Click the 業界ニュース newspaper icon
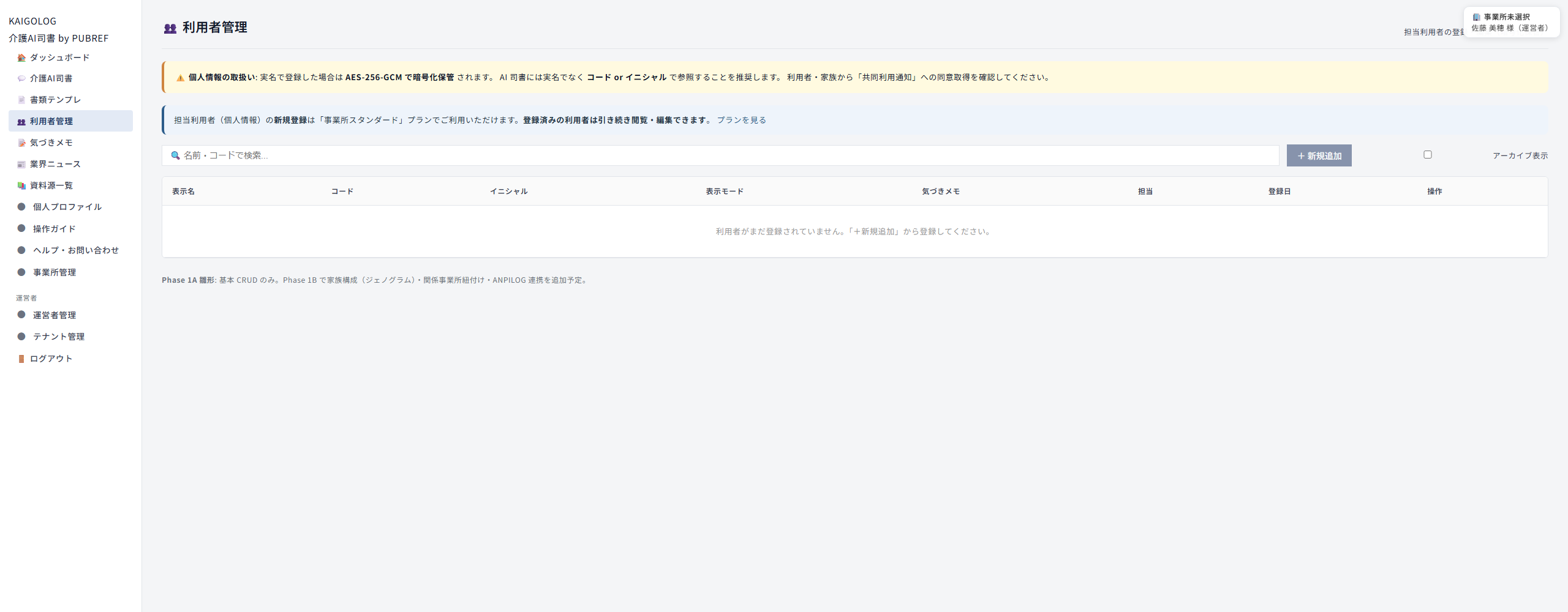The image size is (1568, 612). pos(21,164)
